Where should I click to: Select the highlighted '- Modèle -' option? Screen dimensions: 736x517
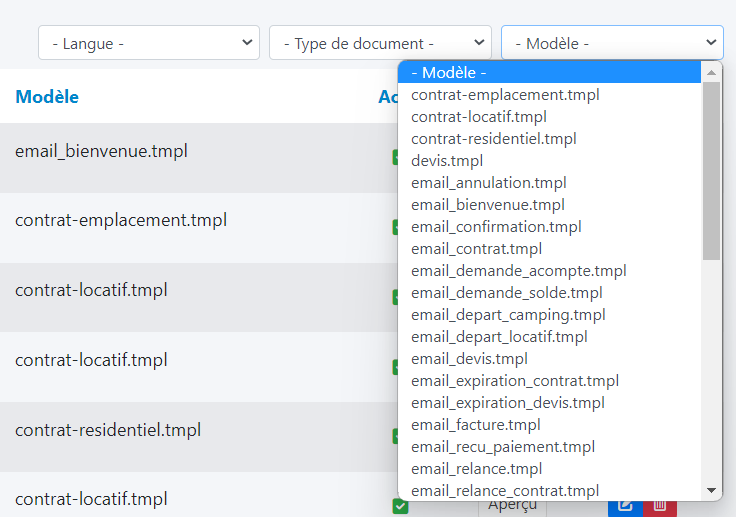(449, 73)
